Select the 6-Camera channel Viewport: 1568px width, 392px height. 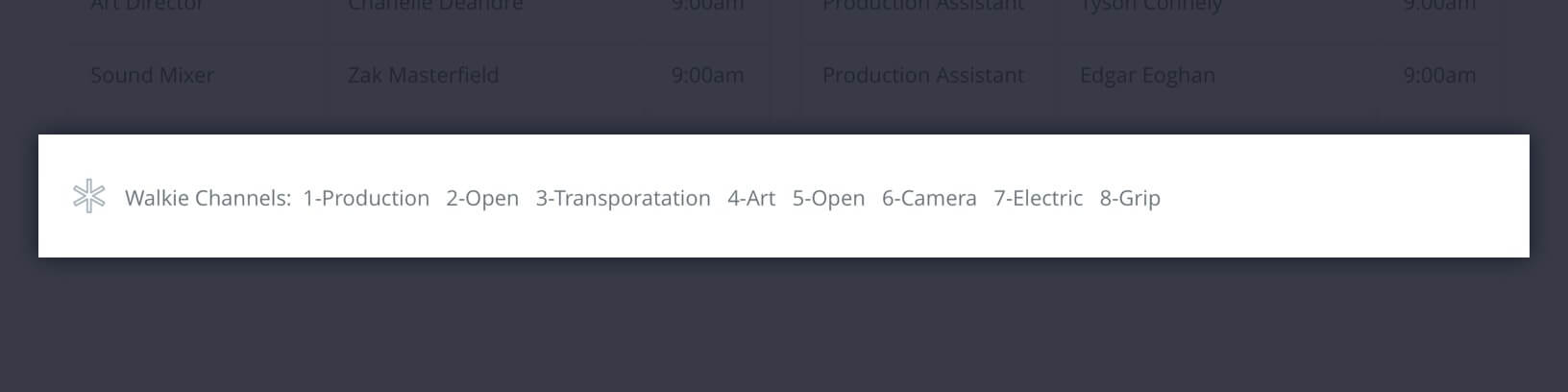point(929,198)
